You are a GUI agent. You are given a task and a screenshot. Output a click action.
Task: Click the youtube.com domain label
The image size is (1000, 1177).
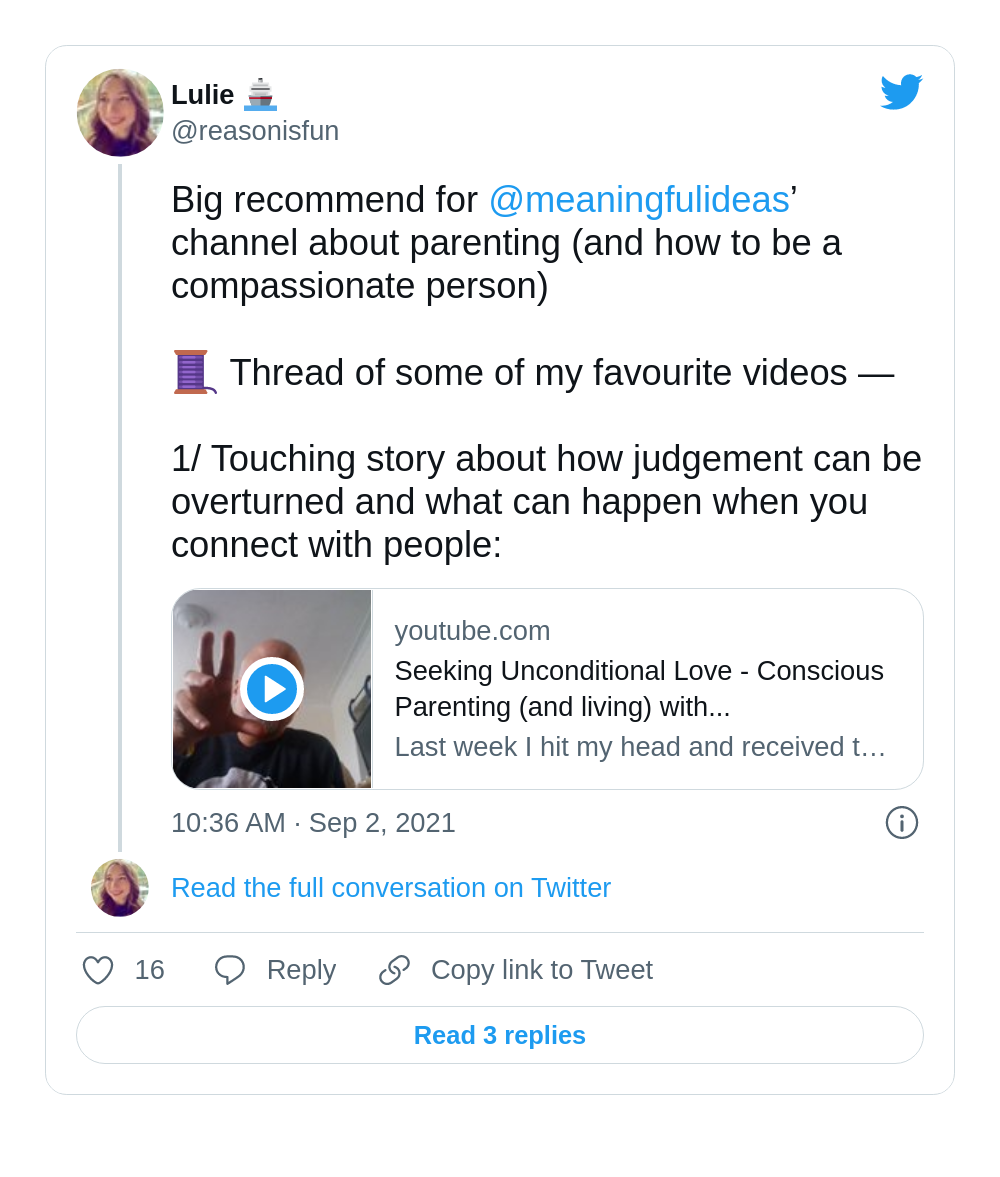472,631
